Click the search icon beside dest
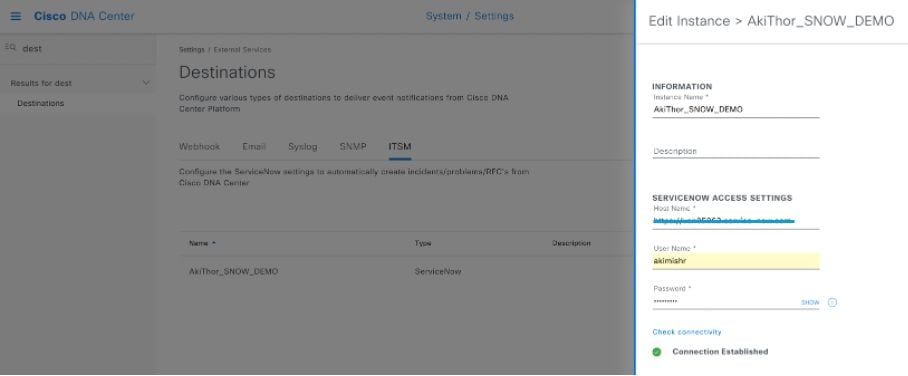908x376 pixels. (x=10, y=49)
